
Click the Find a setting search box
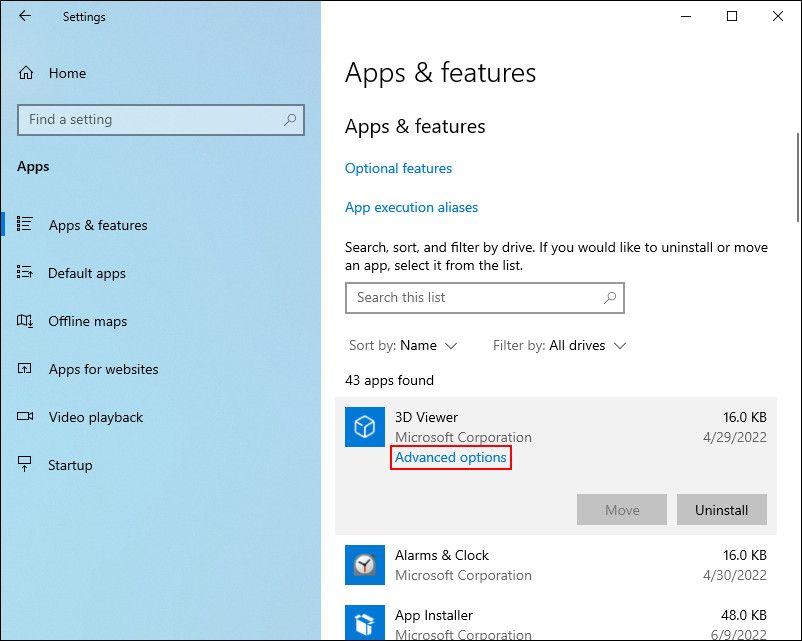coord(161,120)
